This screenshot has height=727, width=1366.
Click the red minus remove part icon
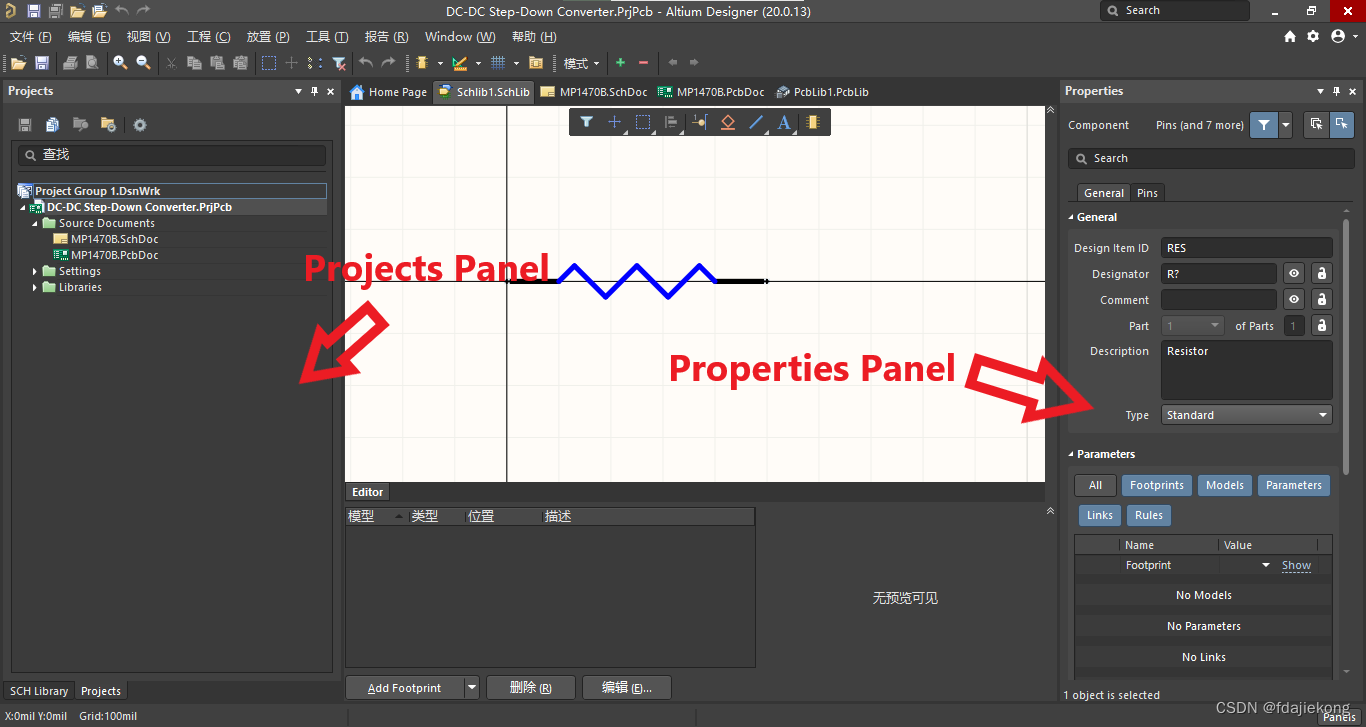[643, 63]
